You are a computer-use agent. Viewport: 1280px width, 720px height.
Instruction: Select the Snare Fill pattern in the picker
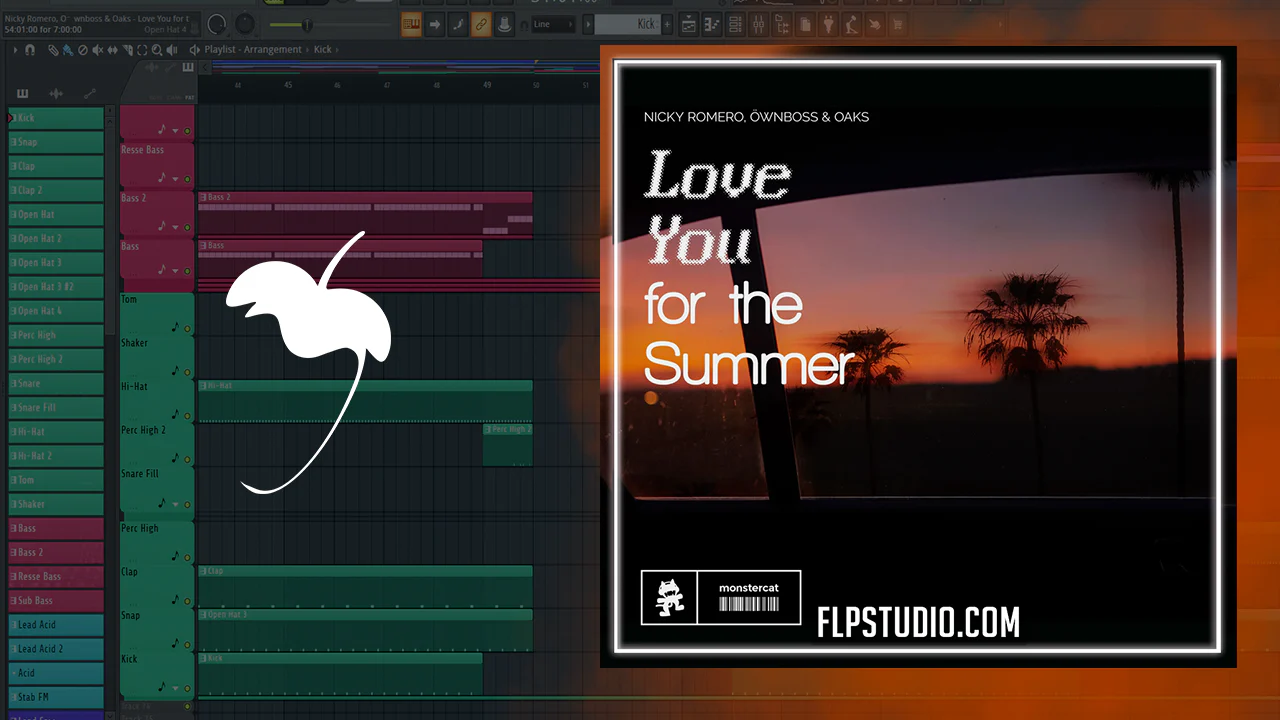pyautogui.click(x=56, y=408)
